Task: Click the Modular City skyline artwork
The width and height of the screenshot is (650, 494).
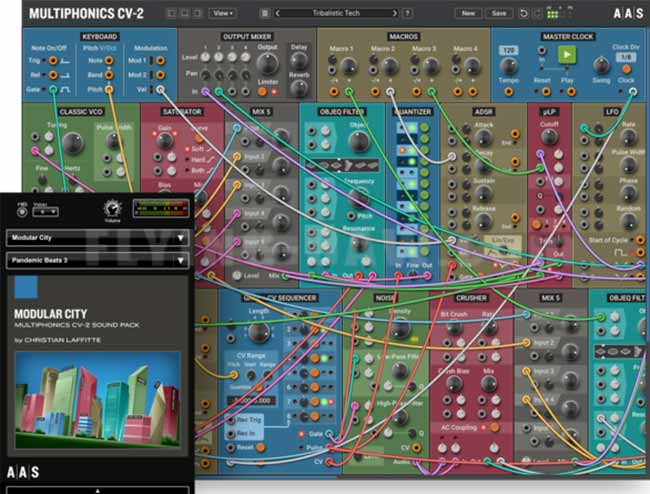Action: (98, 400)
